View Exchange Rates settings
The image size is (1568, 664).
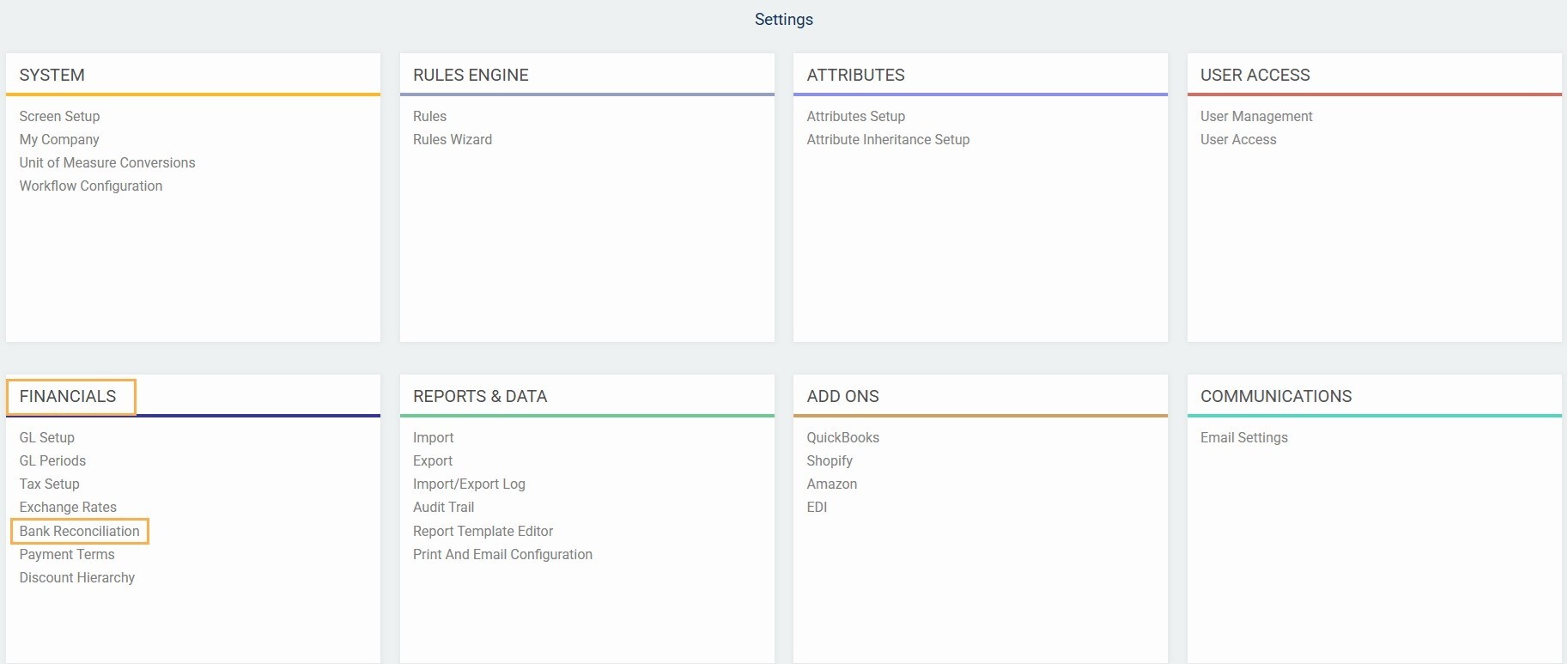(x=68, y=507)
